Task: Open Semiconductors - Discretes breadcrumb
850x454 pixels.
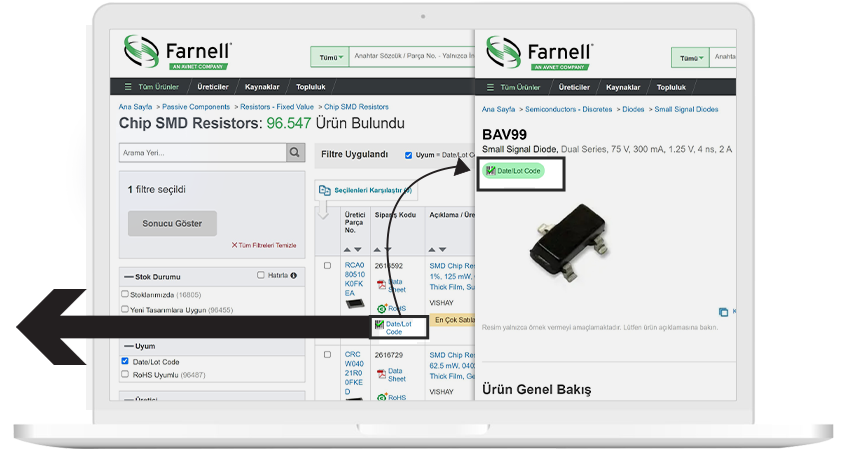Action: 568,109
